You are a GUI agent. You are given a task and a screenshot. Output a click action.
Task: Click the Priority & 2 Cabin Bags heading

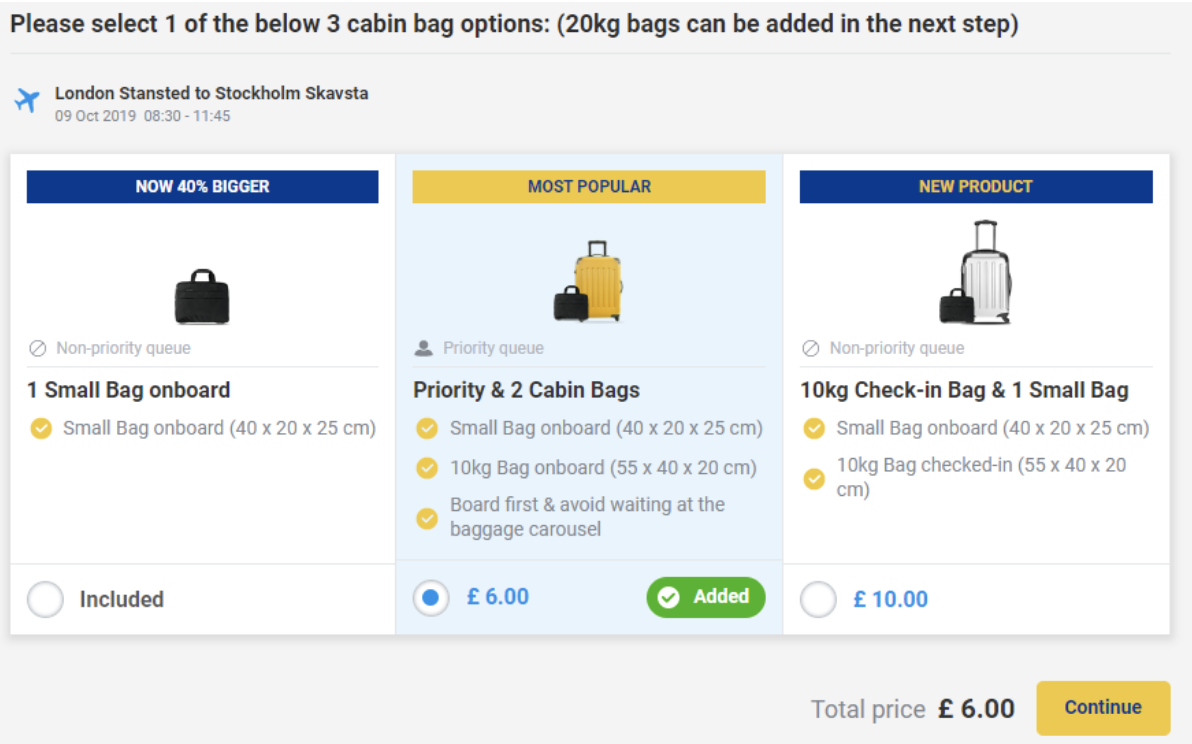point(526,390)
